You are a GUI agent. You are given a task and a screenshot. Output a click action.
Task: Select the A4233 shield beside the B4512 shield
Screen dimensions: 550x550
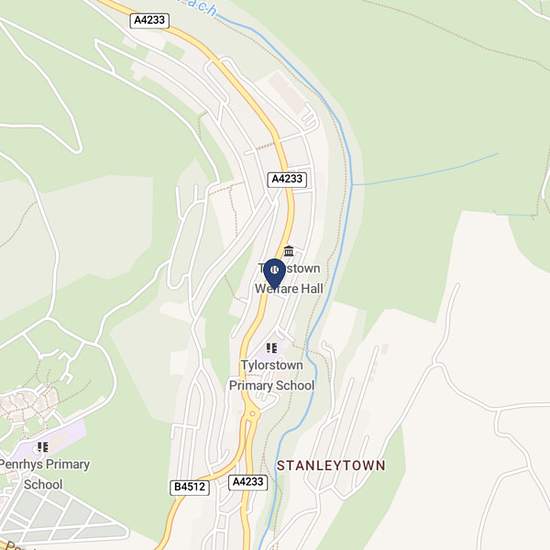tap(248, 482)
